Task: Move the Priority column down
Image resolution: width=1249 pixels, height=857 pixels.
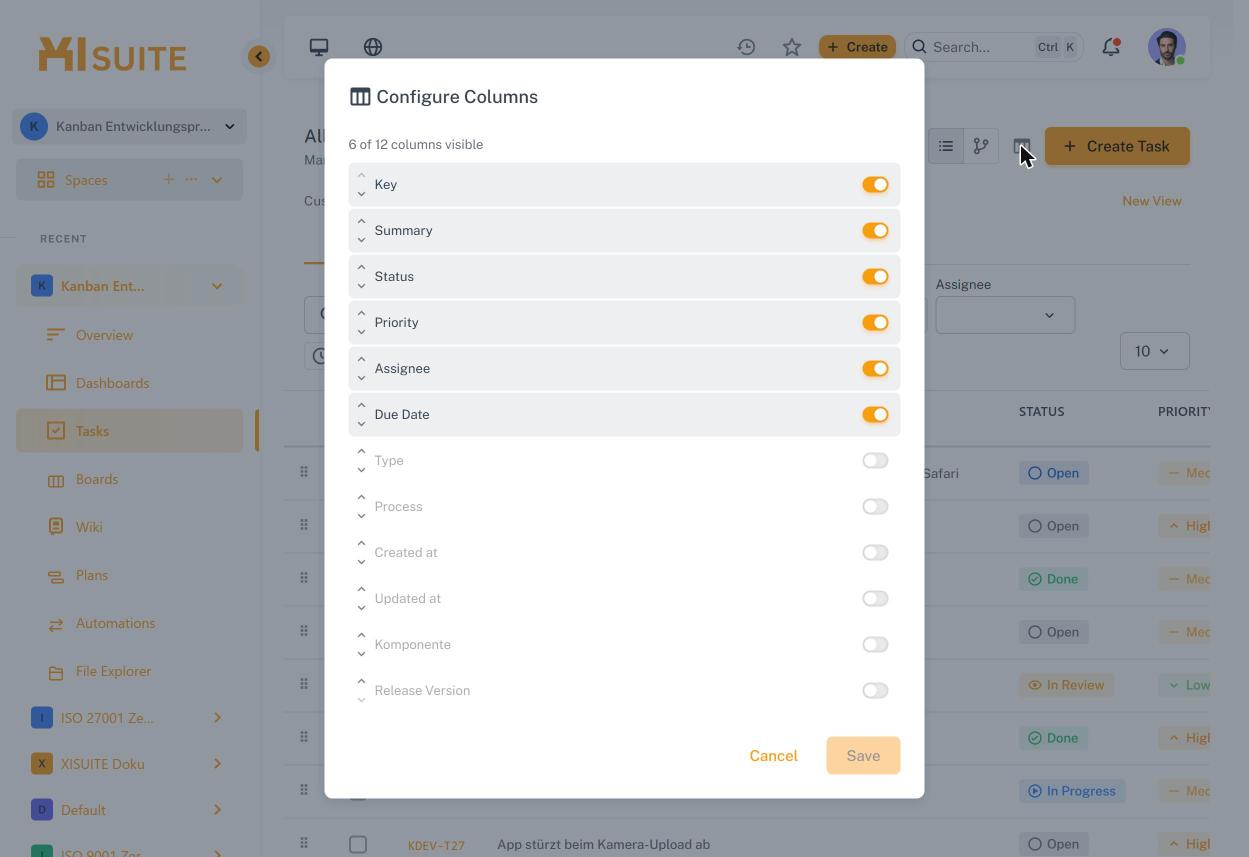Action: (362, 332)
